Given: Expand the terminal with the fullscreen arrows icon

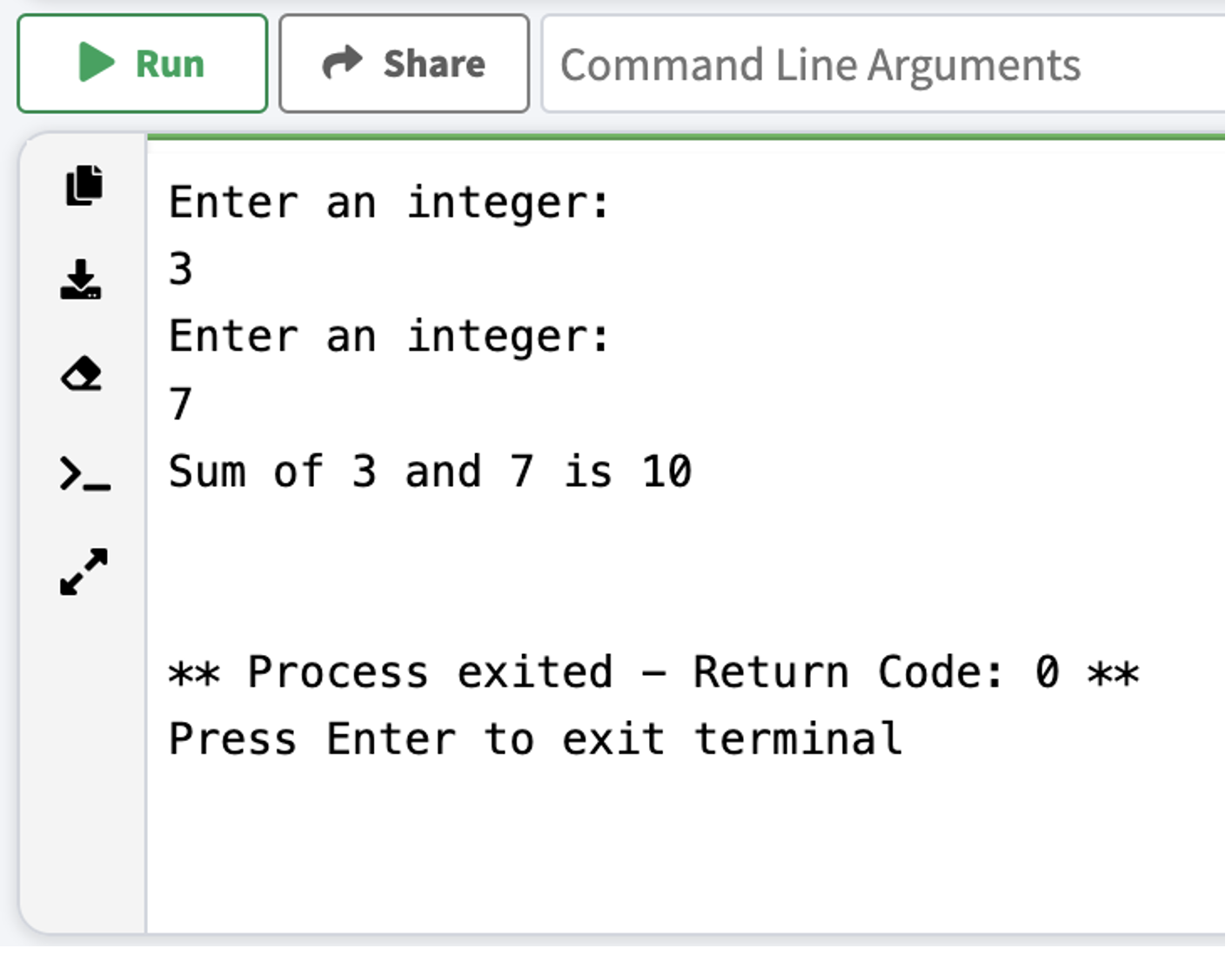Looking at the screenshot, I should pos(84,571).
